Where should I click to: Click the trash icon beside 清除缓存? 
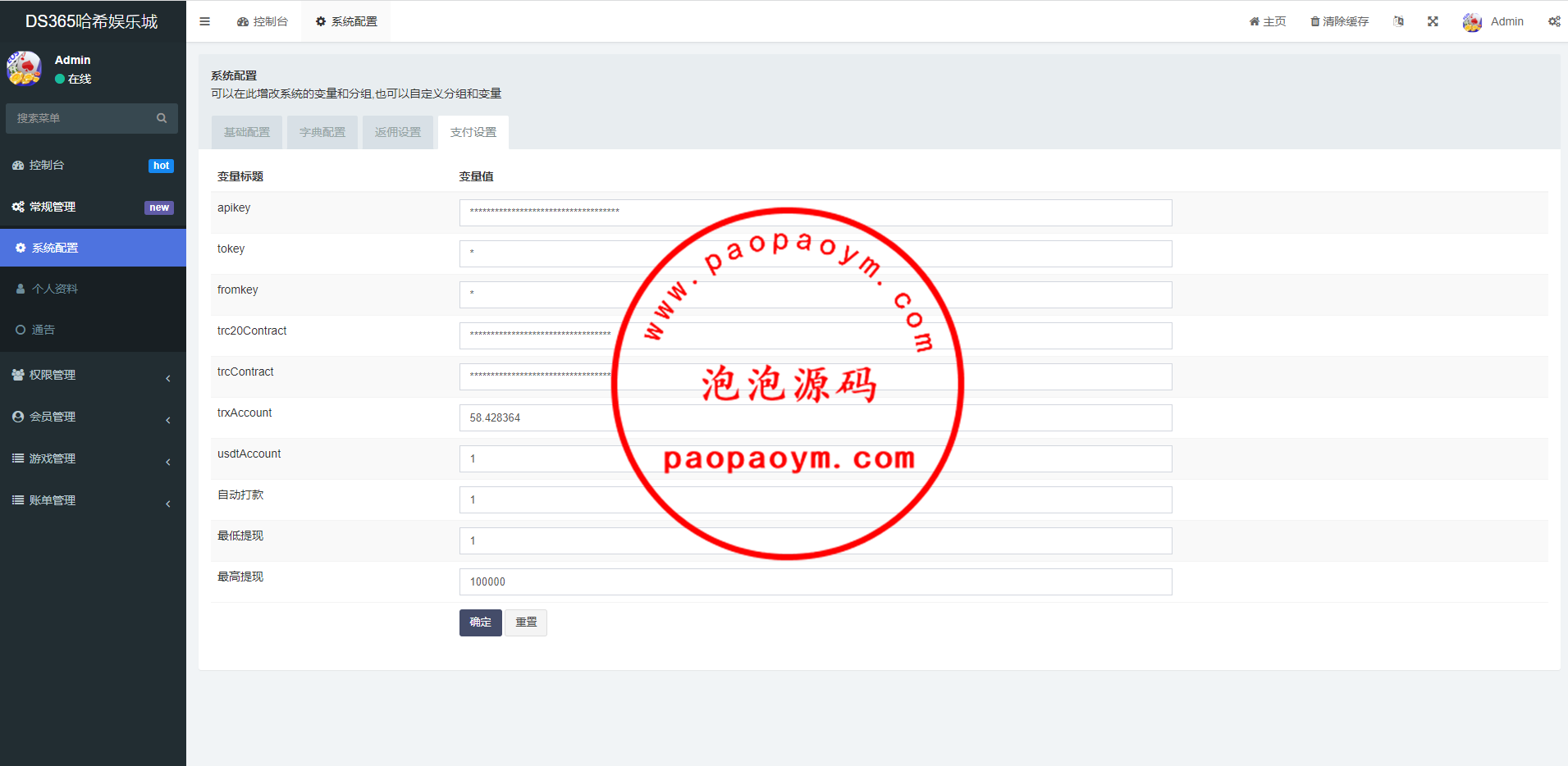1314,21
